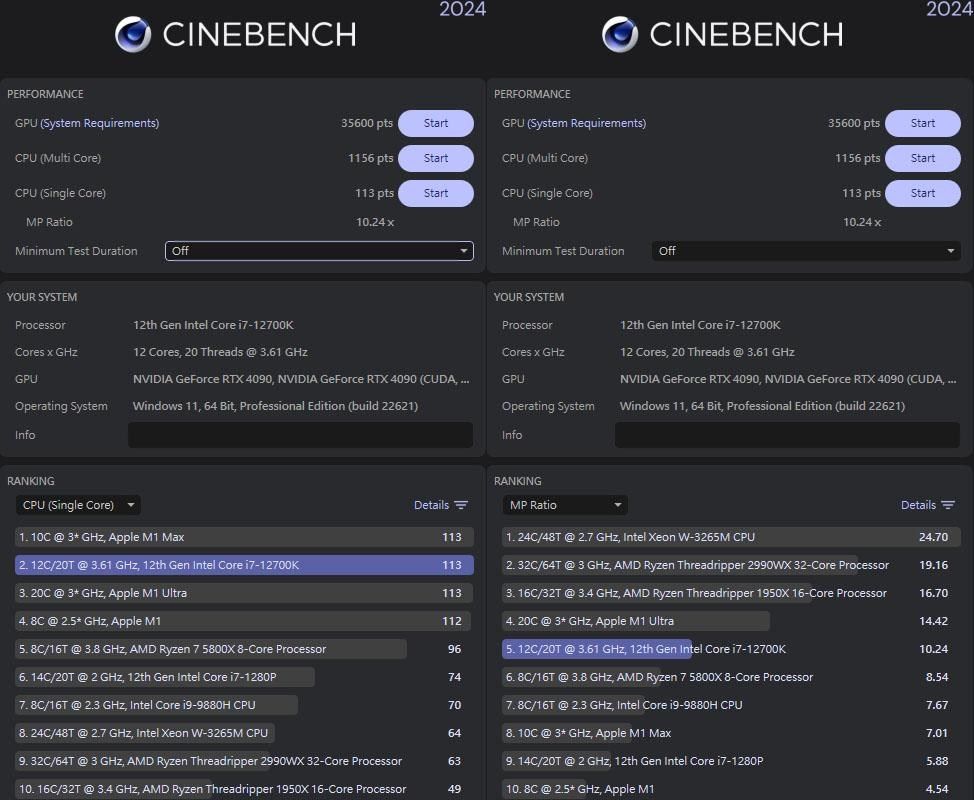Click the filter icon beside Details in left ranking
Viewport: 974px width, 800px height.
(x=464, y=505)
